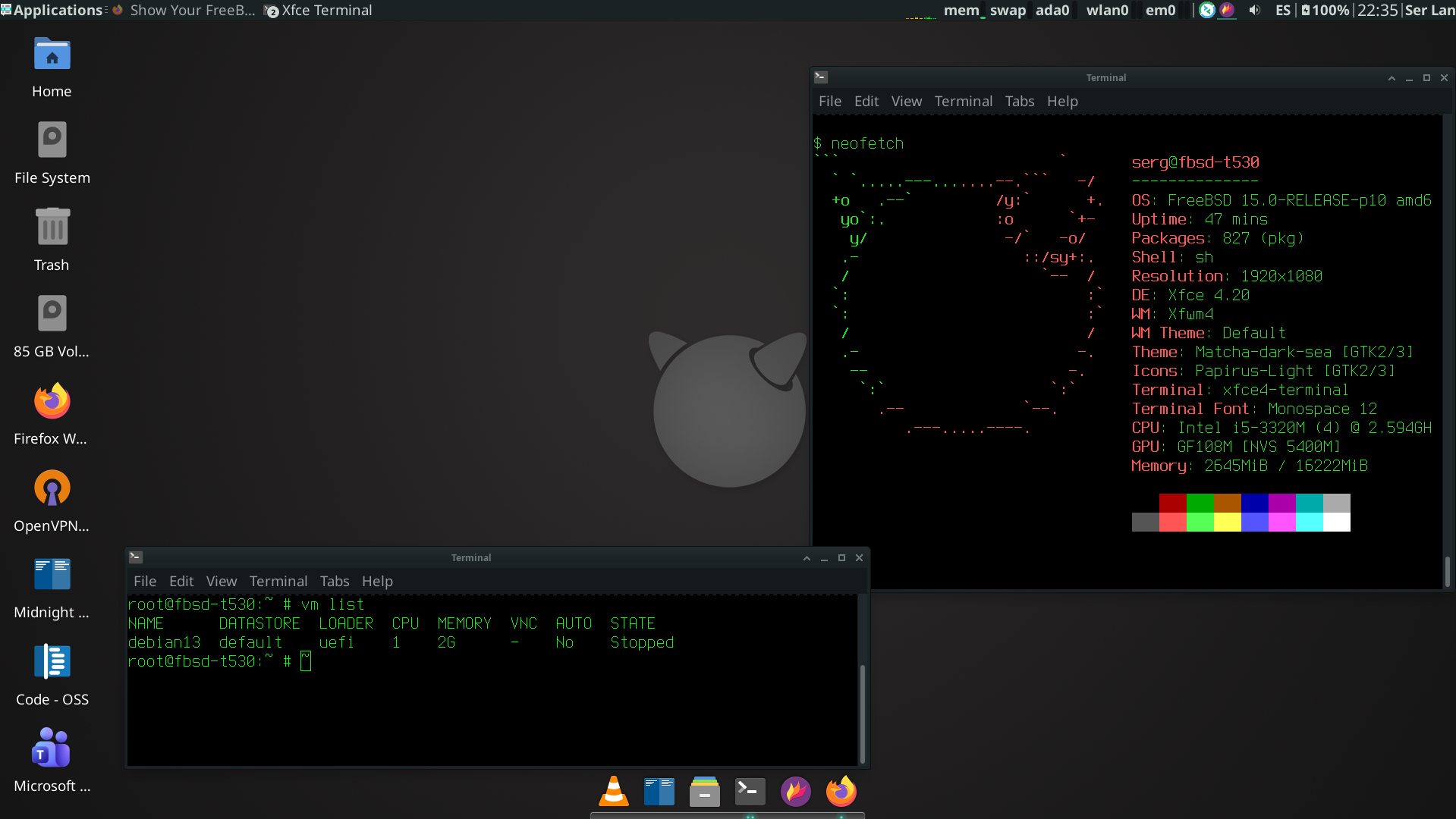Click the Xfce Terminal taskbar button
Screen dimensions: 1456x819
[x=318, y=10]
